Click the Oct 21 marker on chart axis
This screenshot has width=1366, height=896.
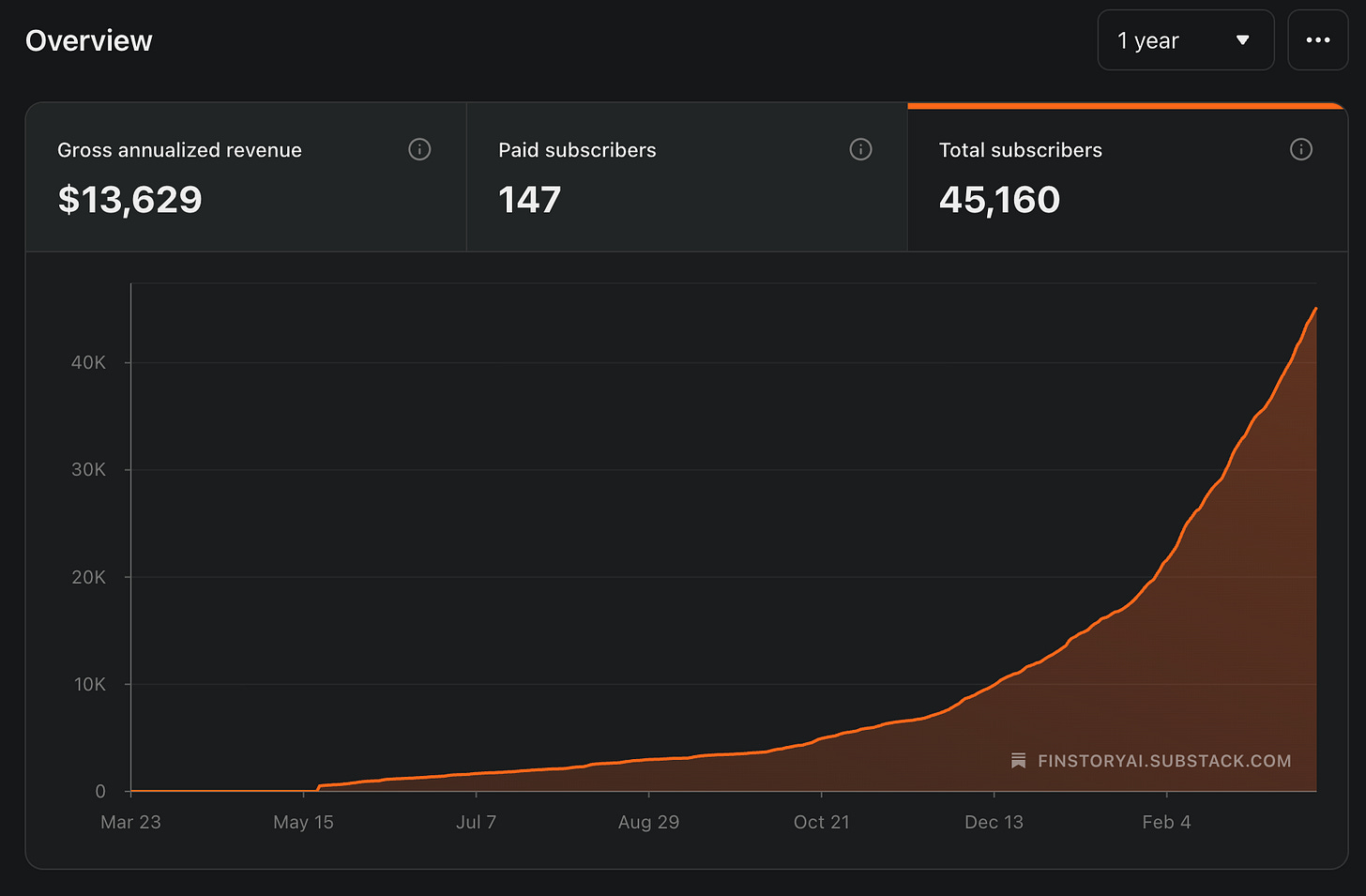[821, 822]
